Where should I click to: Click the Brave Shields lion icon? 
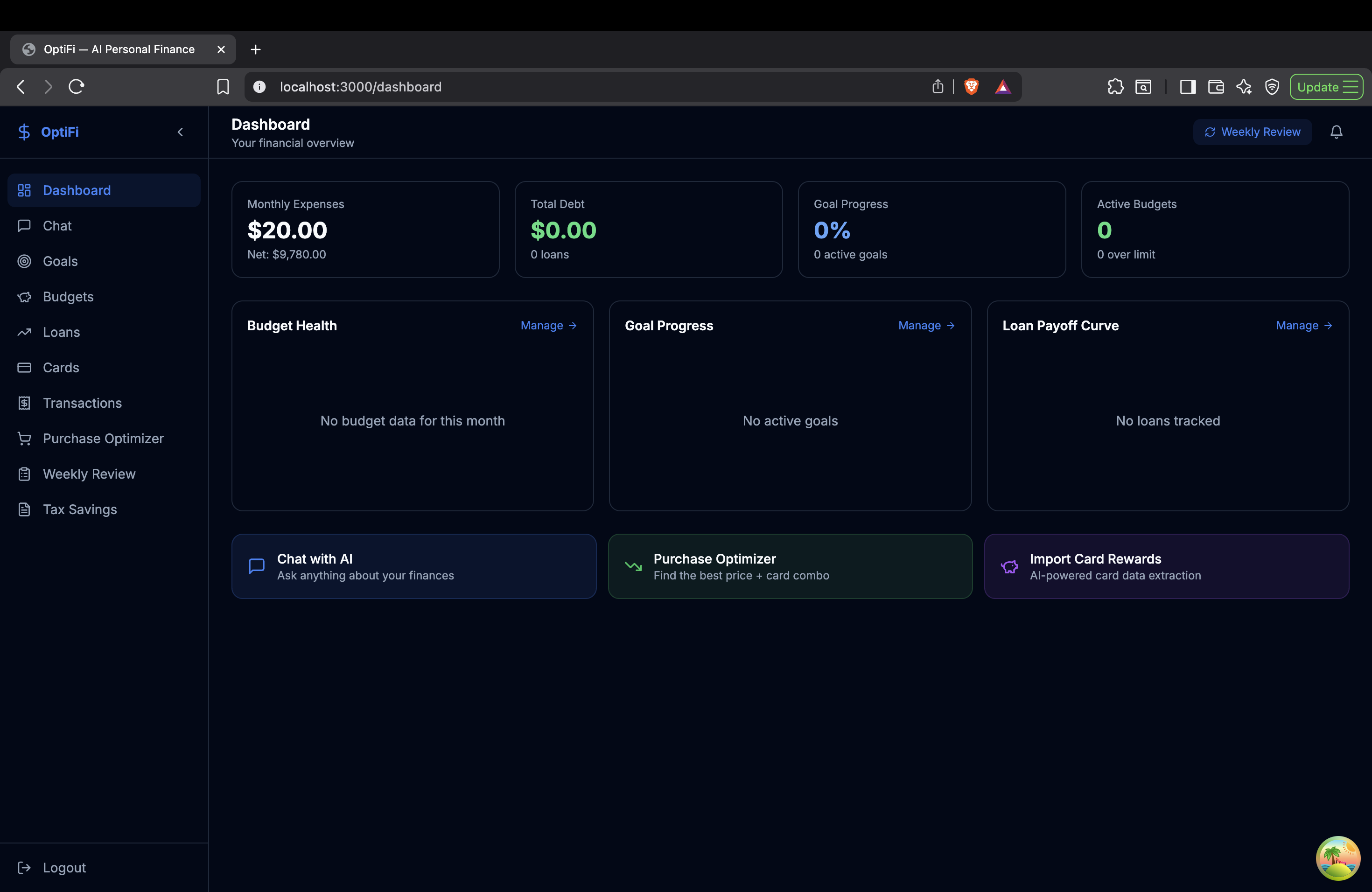[971, 86]
